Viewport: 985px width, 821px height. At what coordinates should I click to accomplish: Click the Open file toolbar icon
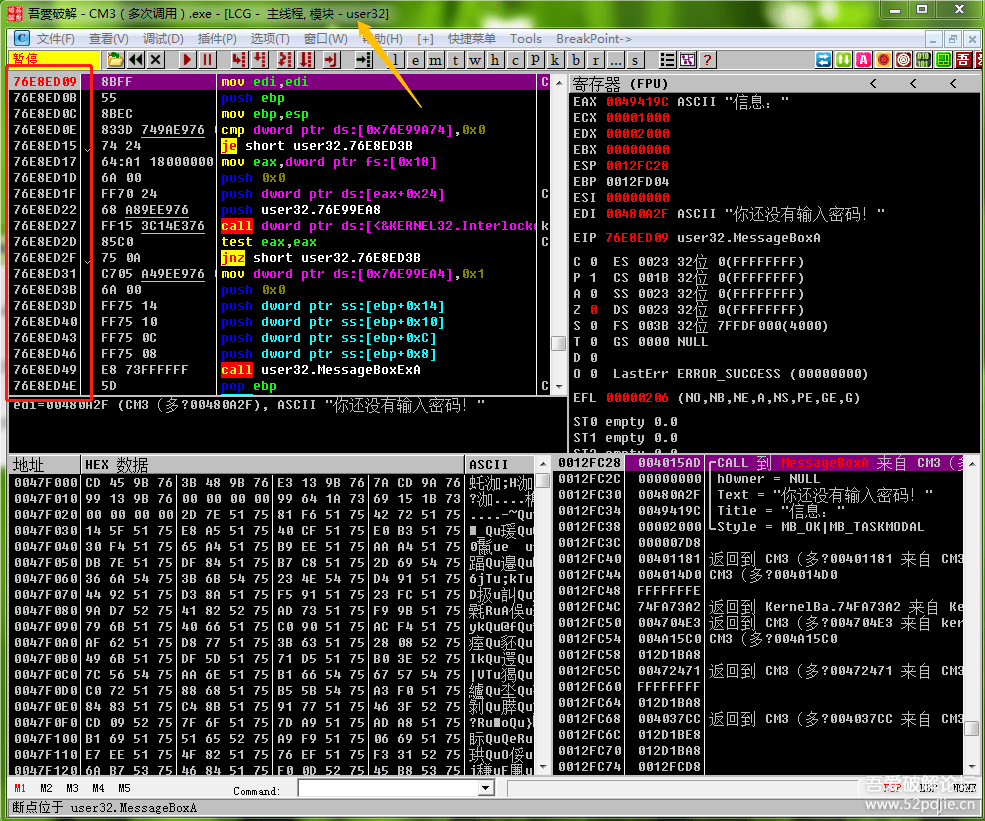[115, 60]
